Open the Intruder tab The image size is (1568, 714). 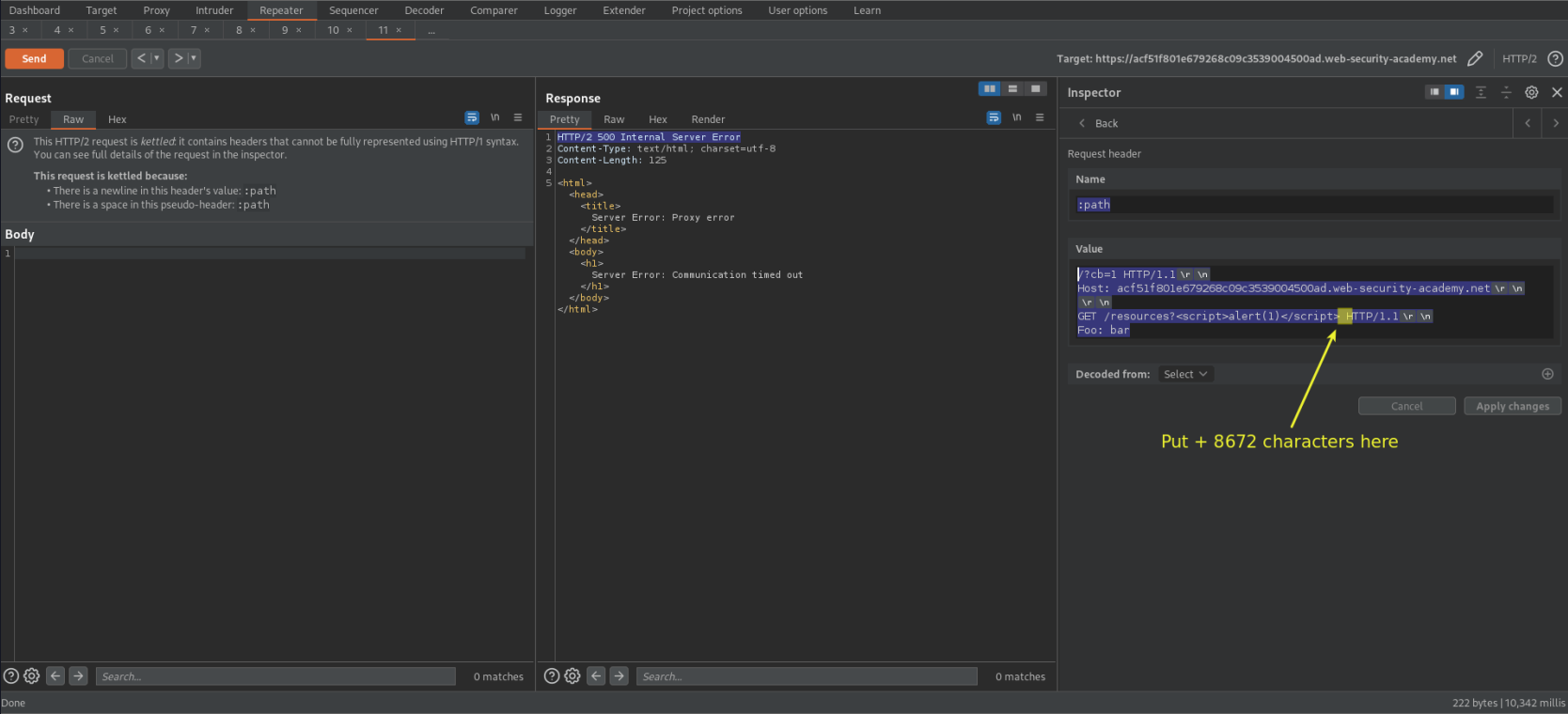214,10
